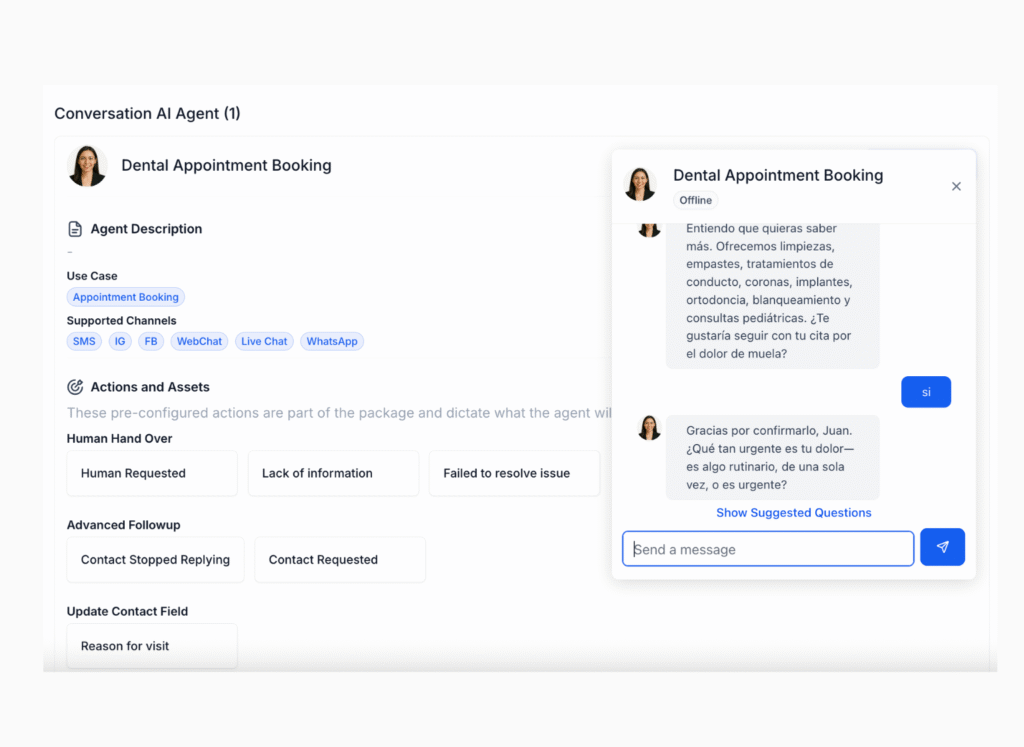The height and width of the screenshot is (747, 1024).
Task: Open Show Suggested Questions link
Action: coord(793,513)
